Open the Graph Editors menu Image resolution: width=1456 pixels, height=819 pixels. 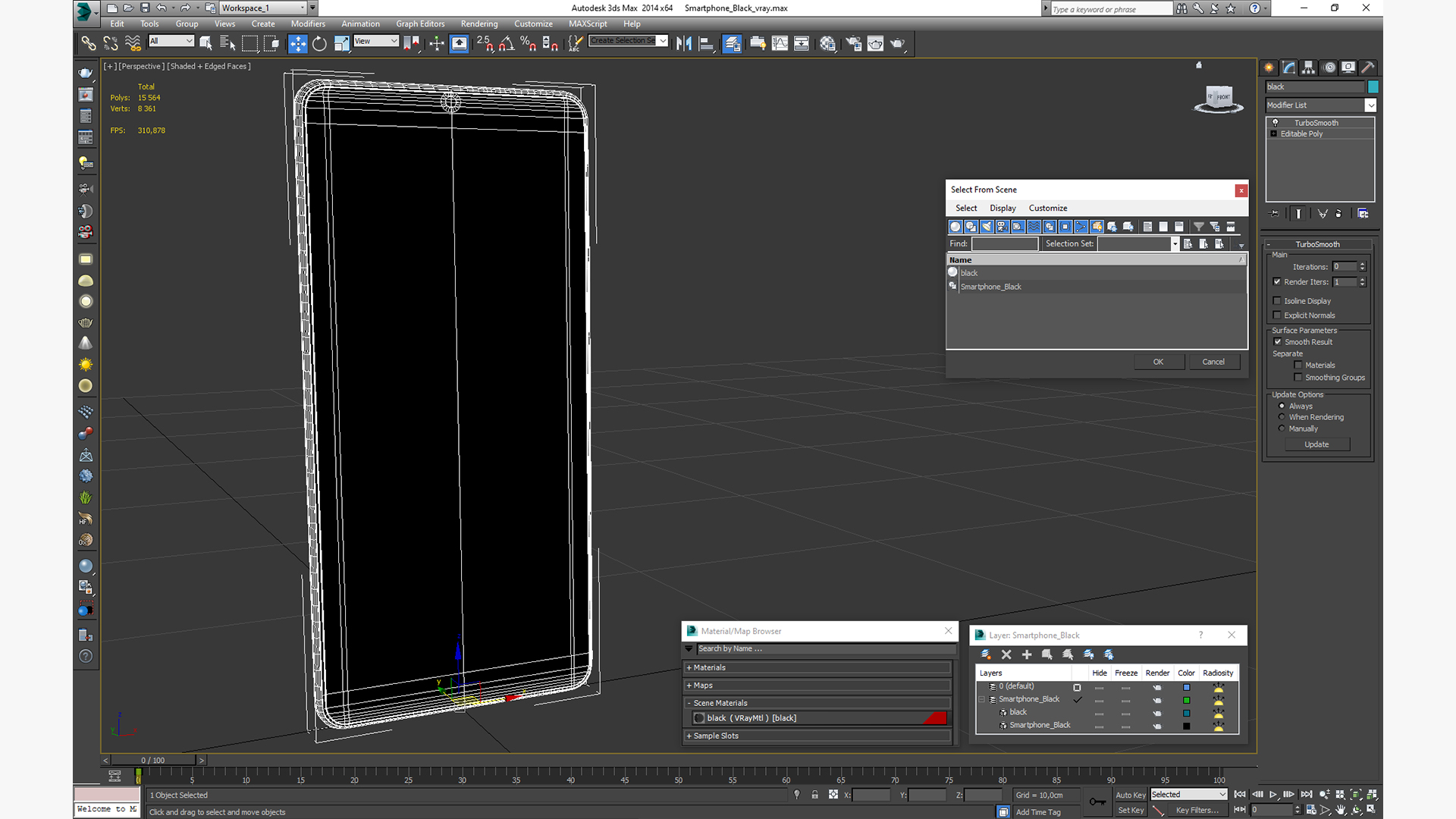pyautogui.click(x=420, y=24)
